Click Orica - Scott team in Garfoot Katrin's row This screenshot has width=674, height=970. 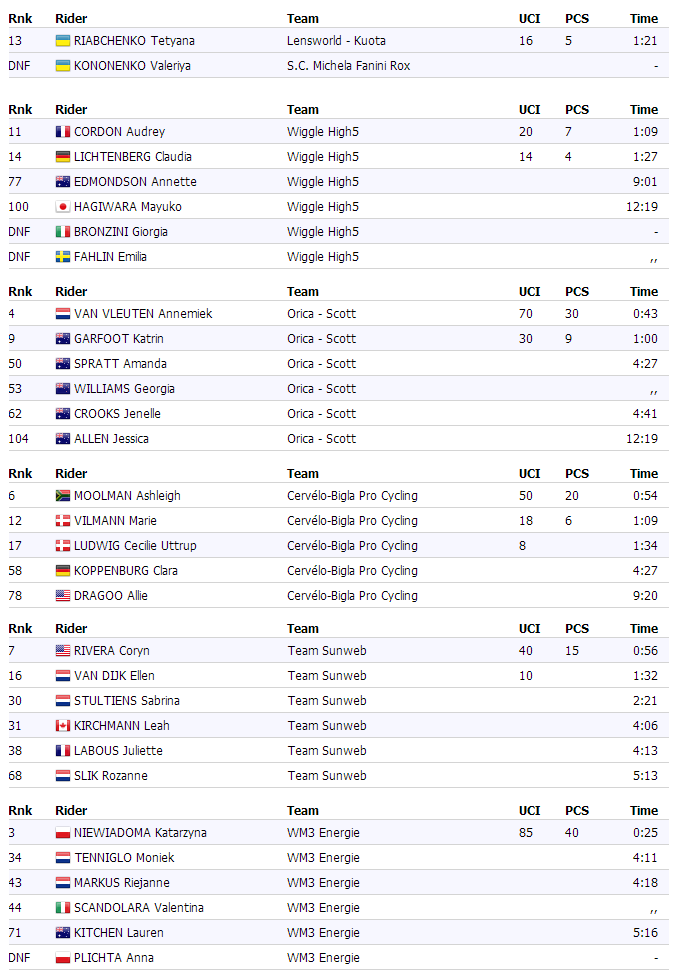[x=321, y=339]
